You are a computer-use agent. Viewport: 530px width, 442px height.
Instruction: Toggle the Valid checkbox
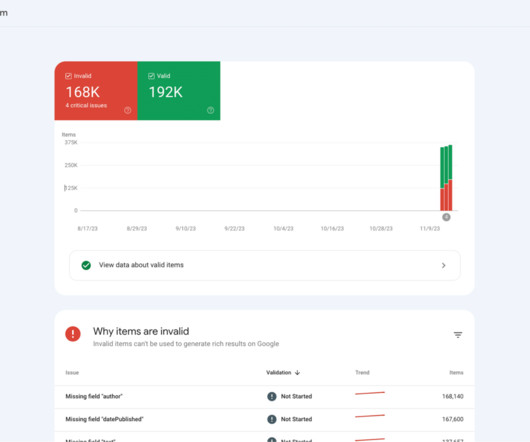point(151,76)
